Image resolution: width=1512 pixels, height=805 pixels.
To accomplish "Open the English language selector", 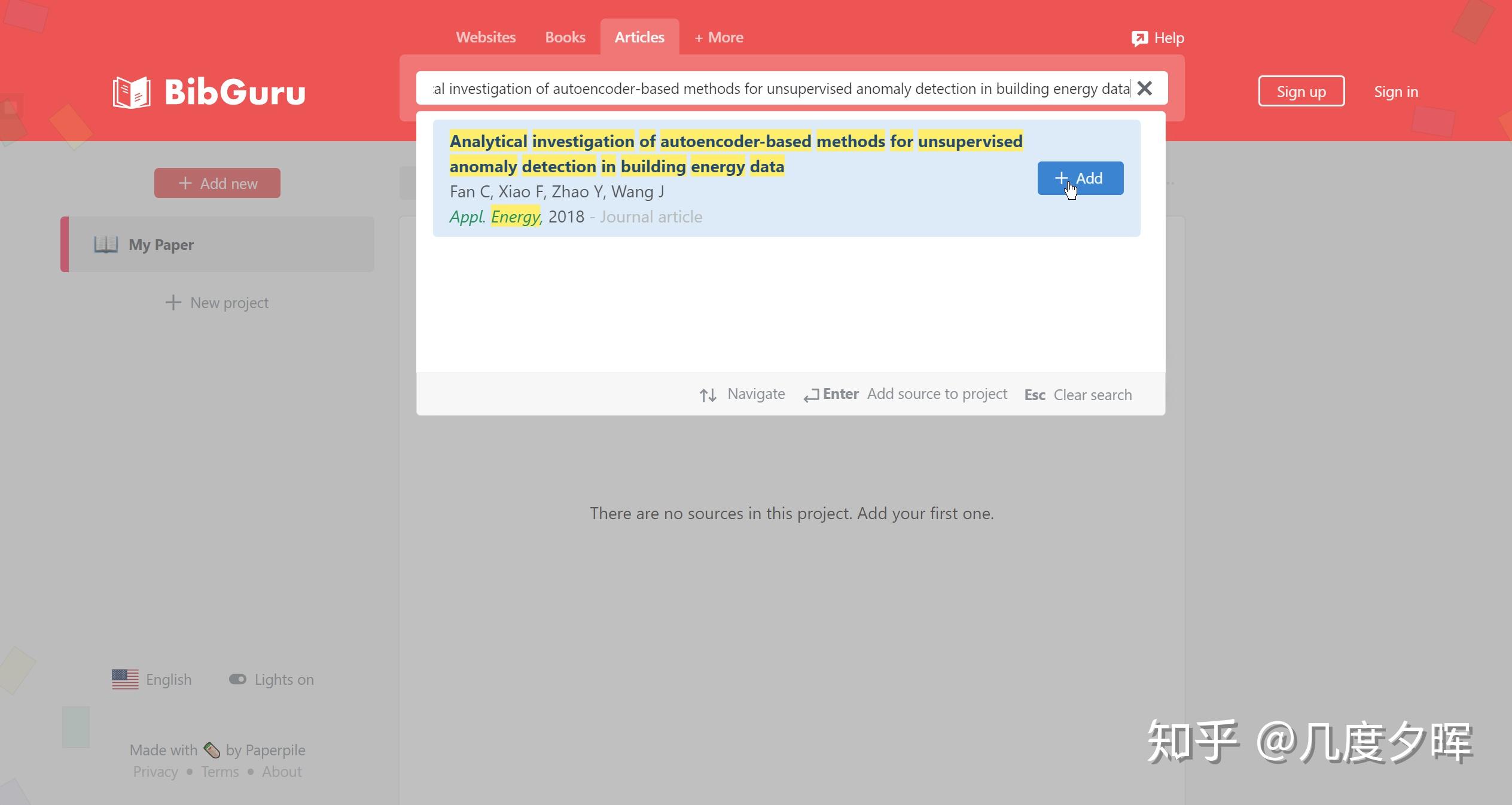I will point(169,679).
